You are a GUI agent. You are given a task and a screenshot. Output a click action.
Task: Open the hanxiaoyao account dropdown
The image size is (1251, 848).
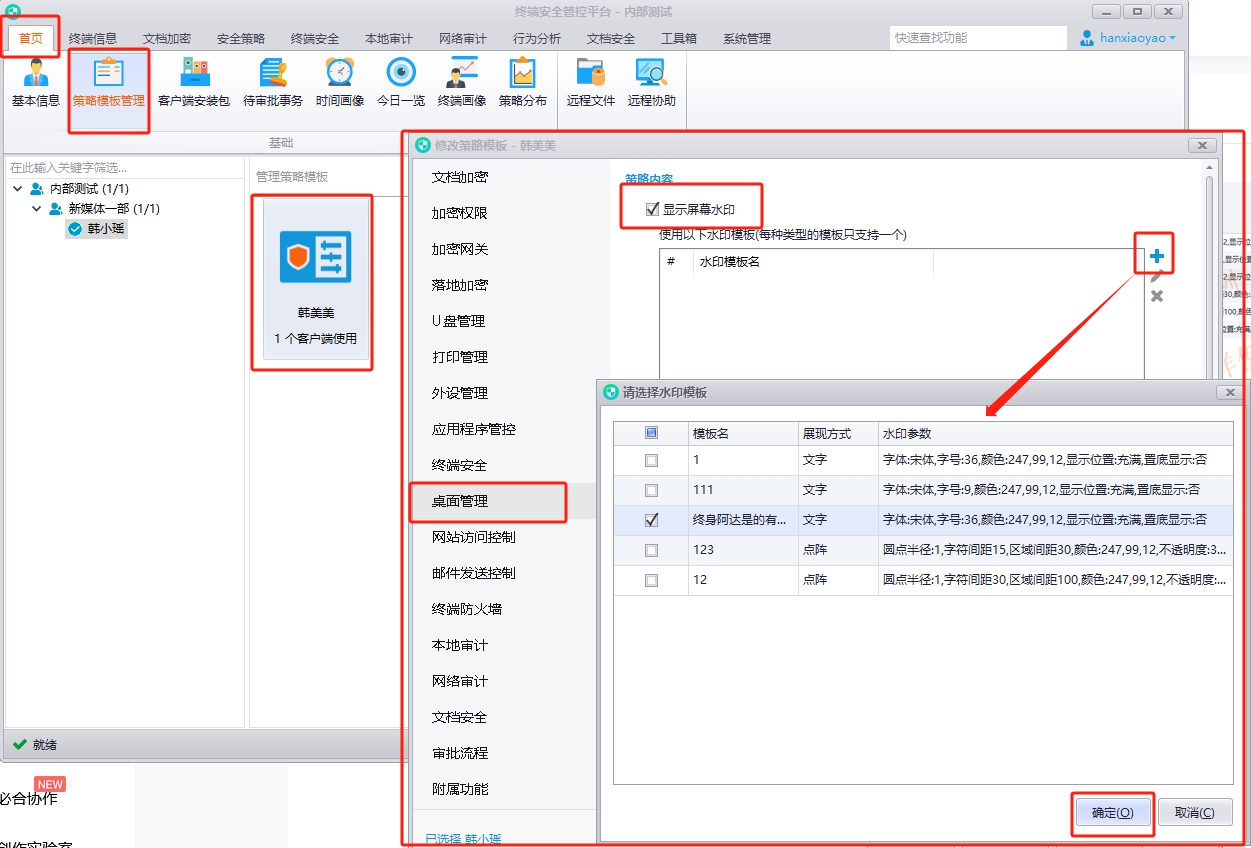tap(1139, 38)
